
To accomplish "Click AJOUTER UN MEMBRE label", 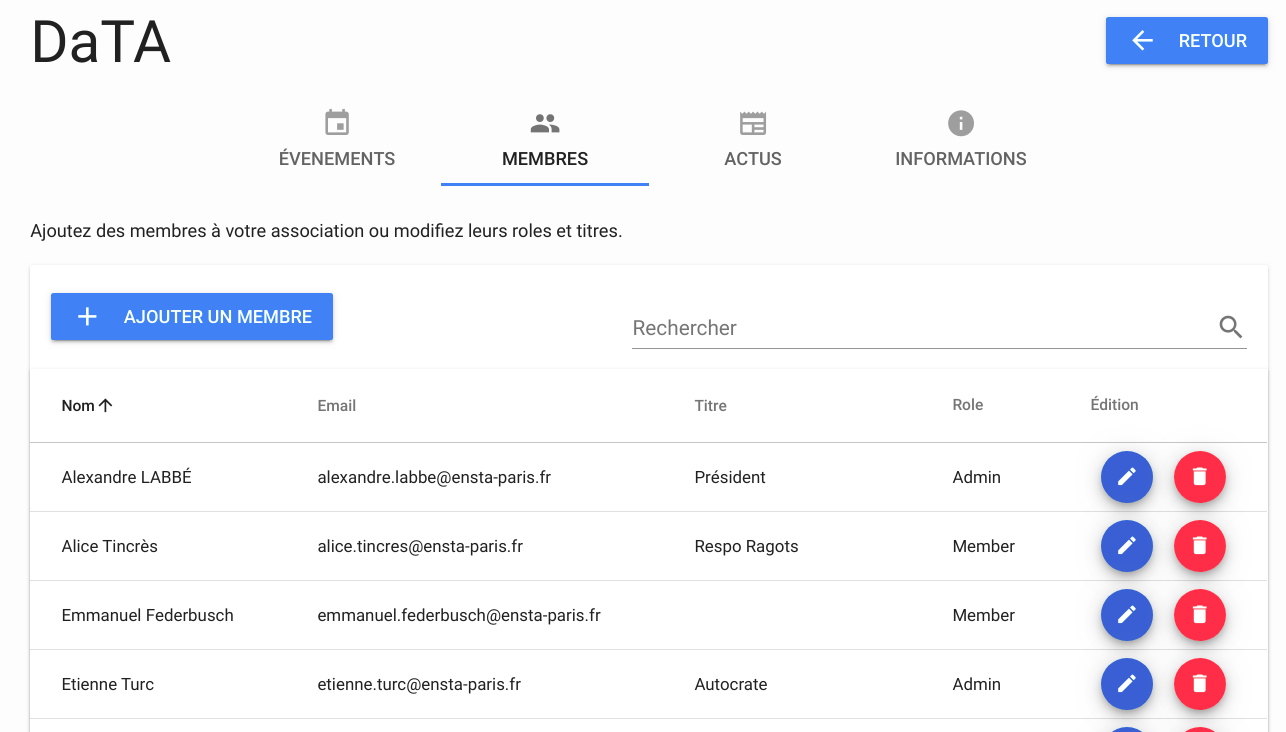I will pyautogui.click(x=218, y=317).
